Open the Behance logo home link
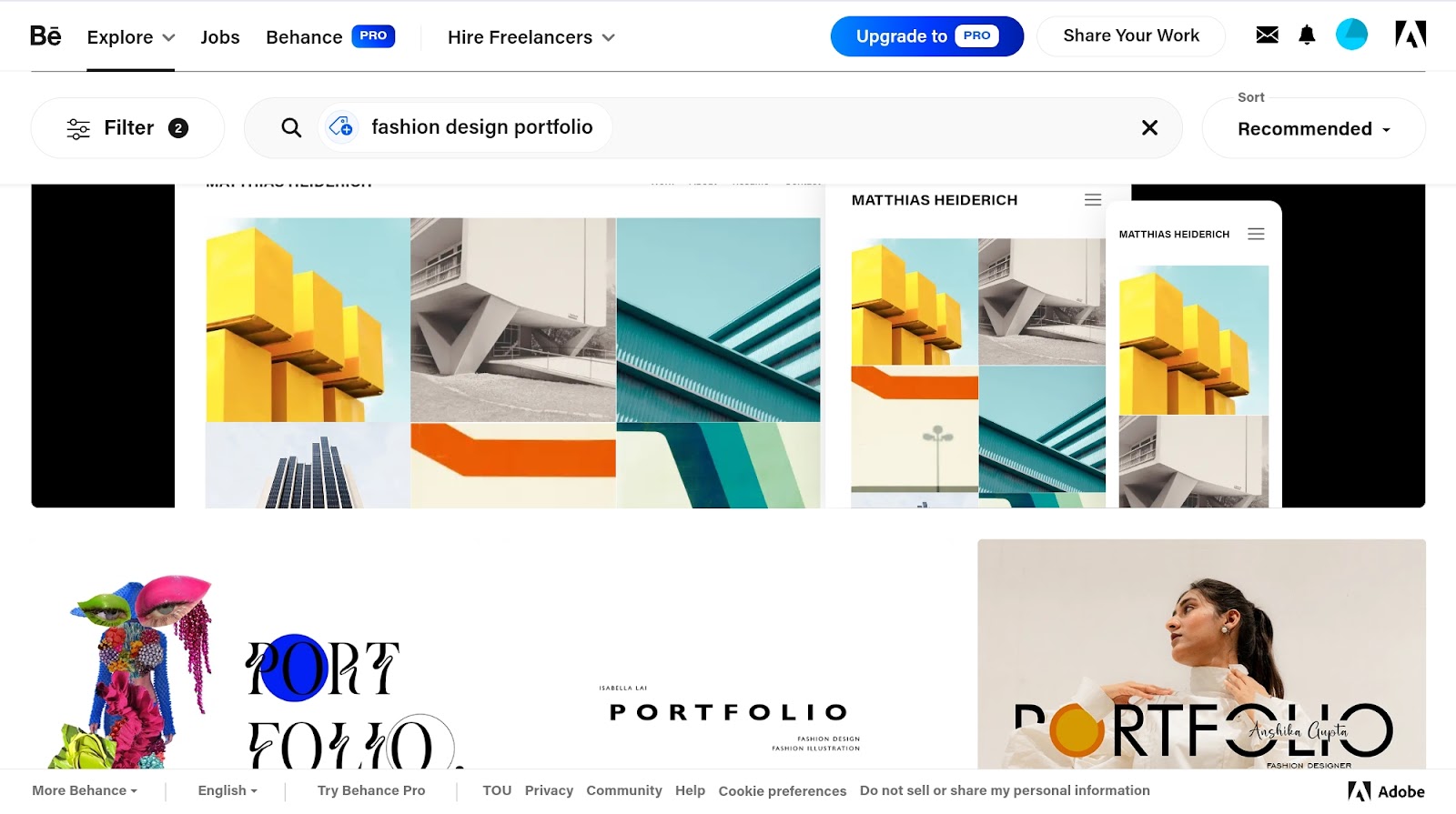The height and width of the screenshot is (814, 1456). click(x=45, y=36)
